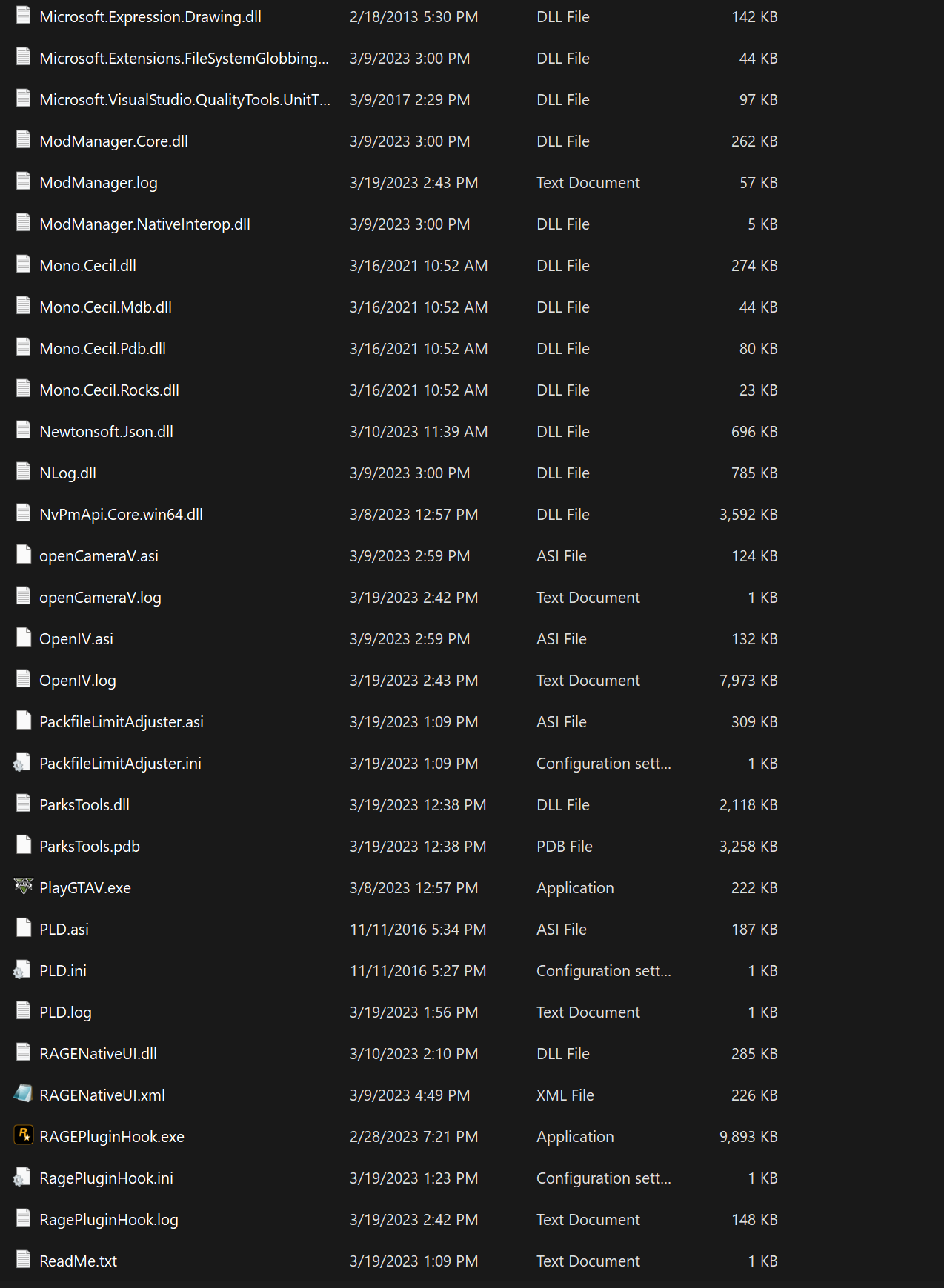Select the PlayGTAV.exe file name
Image resolution: width=944 pixels, height=1288 pixels.
[x=85, y=888]
